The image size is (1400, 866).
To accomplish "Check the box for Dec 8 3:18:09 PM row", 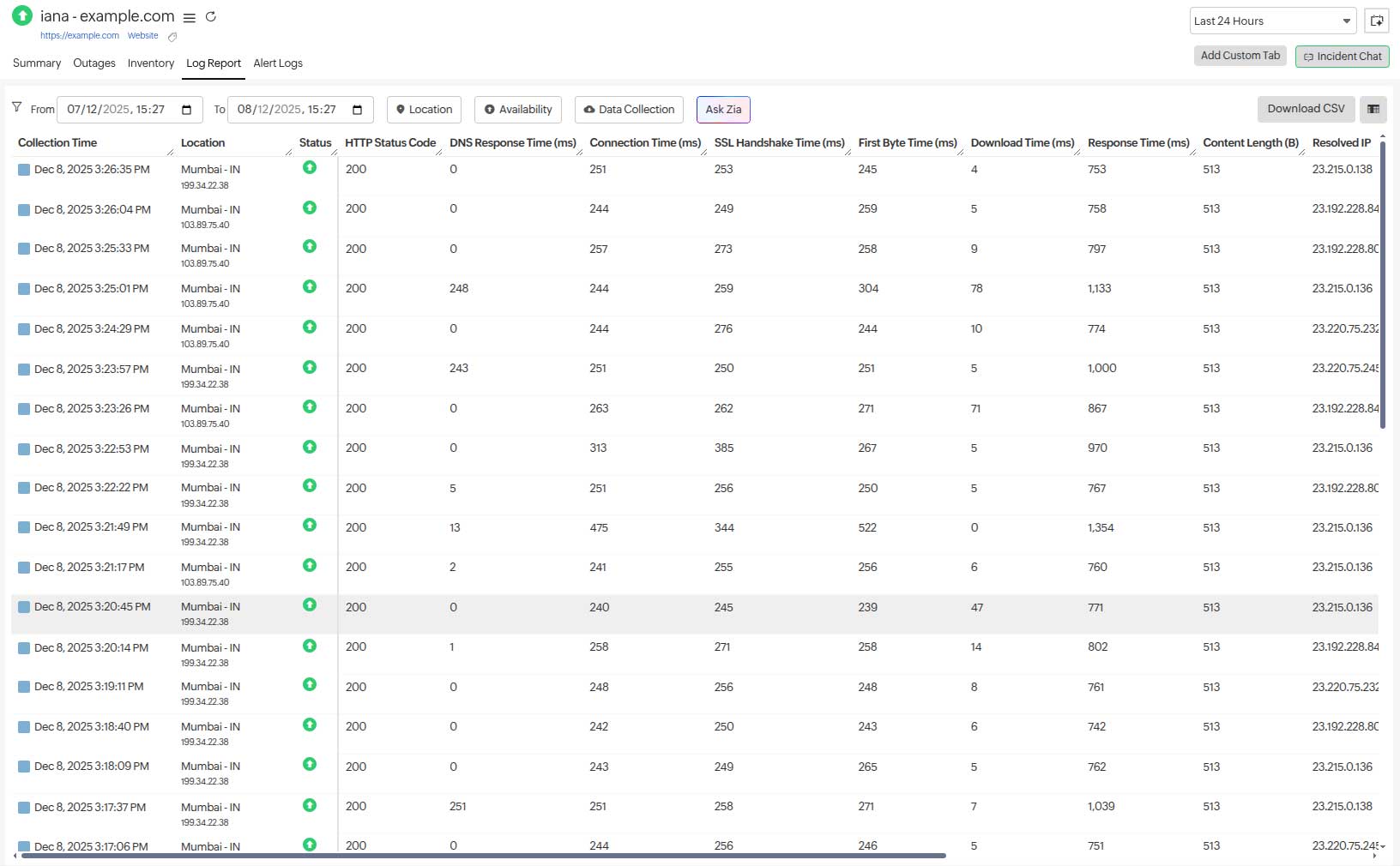I will coord(24,767).
